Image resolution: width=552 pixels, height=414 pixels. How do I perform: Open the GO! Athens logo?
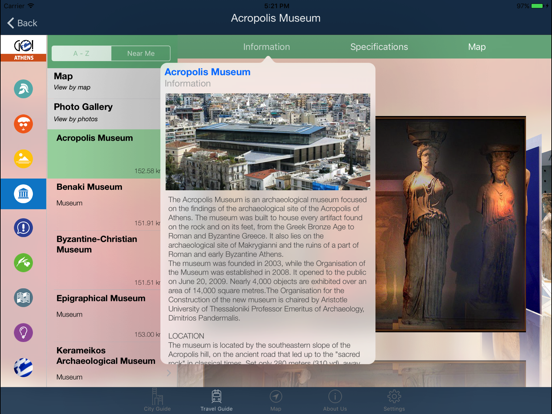(24, 49)
